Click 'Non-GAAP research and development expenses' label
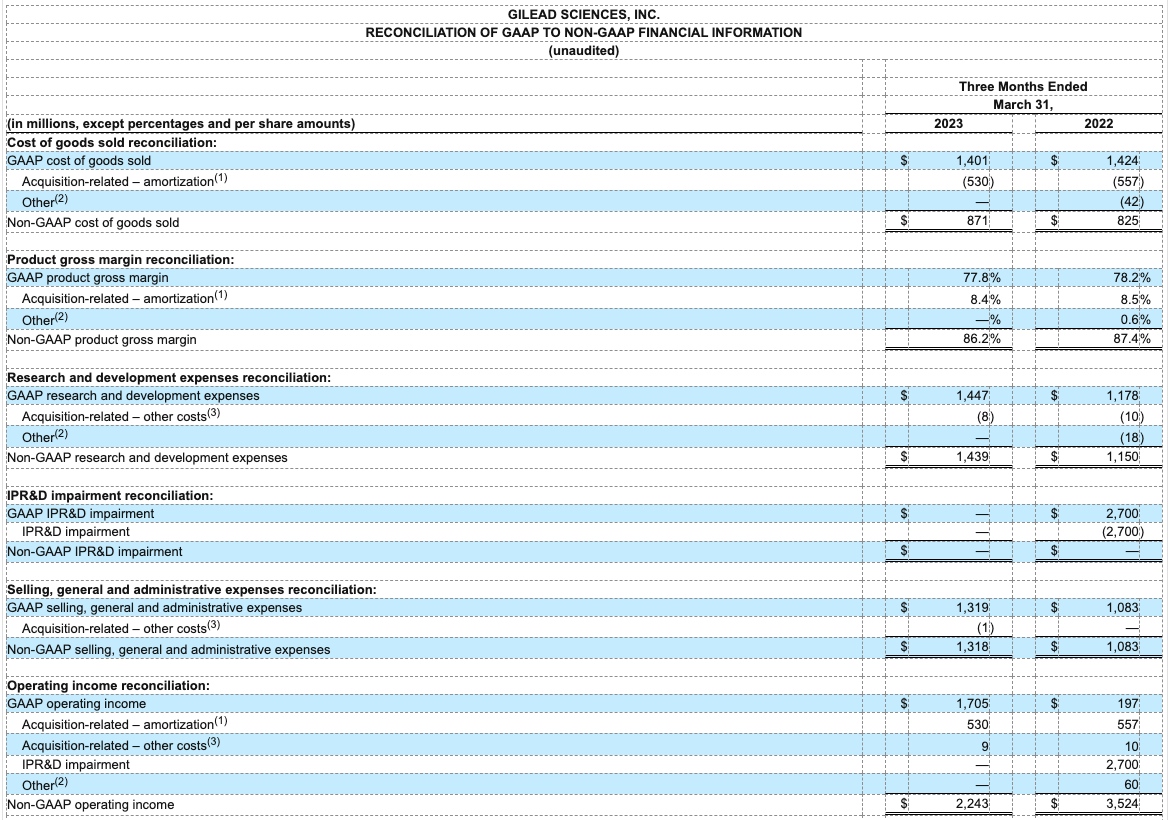The width and height of the screenshot is (1169, 820). click(147, 458)
